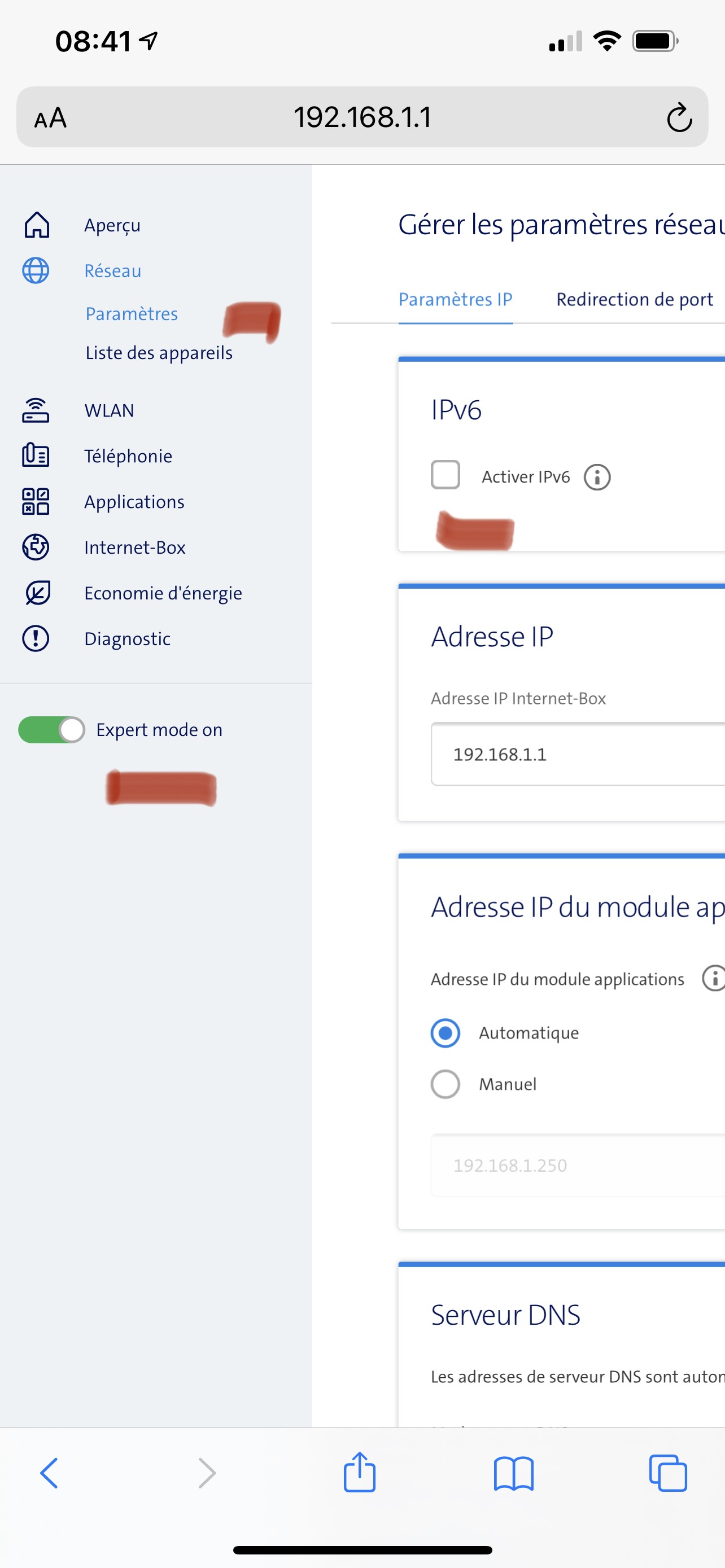The height and width of the screenshot is (1568, 725).
Task: Click the Diagnostic alert icon
Action: pyautogui.click(x=36, y=638)
